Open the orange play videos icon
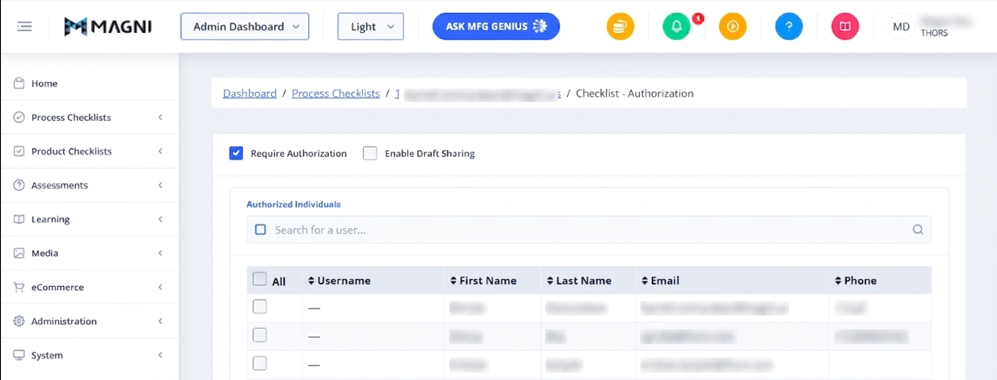This screenshot has height=380, width=997. (x=732, y=27)
